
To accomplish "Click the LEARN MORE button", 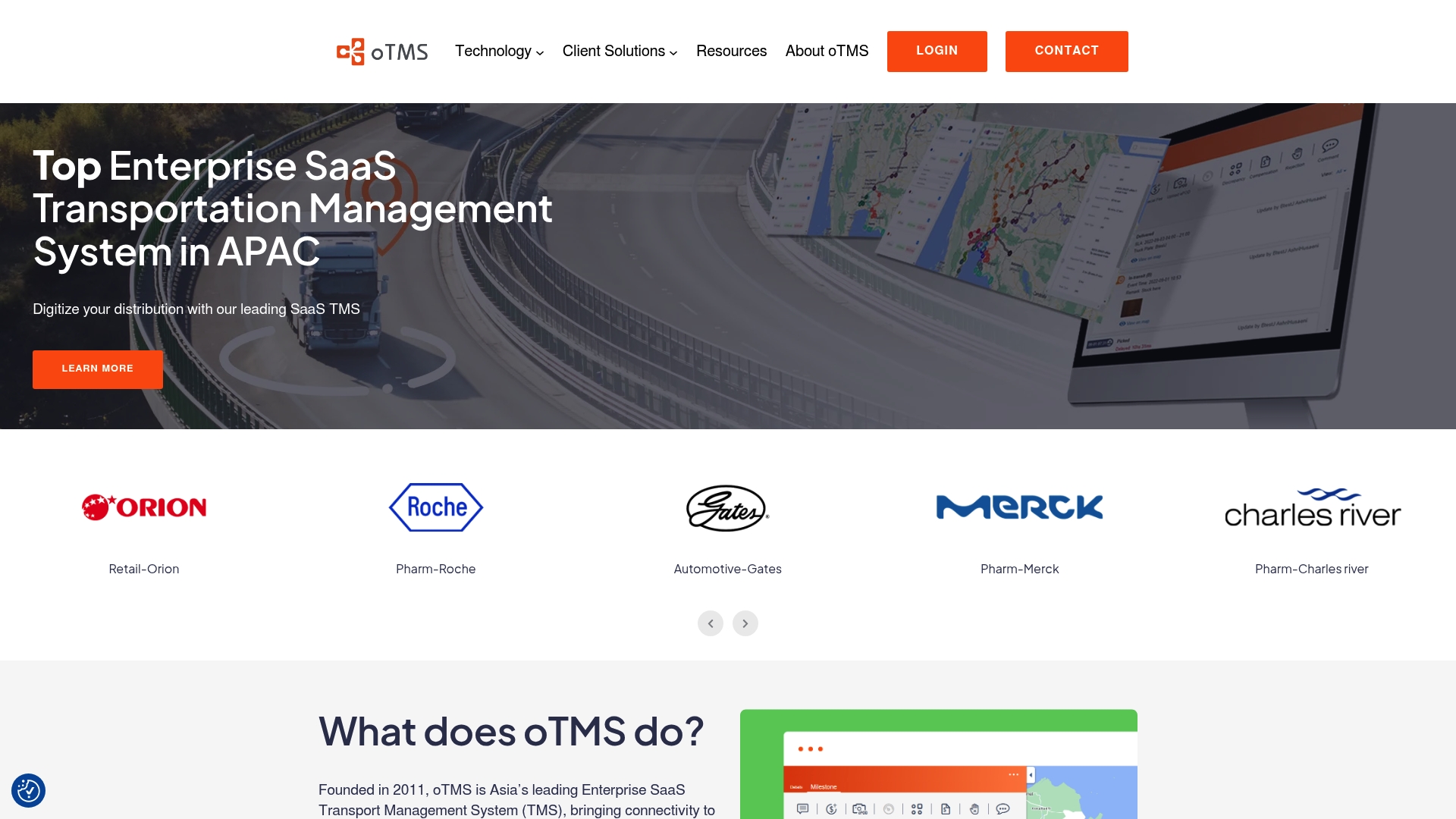I will (x=98, y=369).
